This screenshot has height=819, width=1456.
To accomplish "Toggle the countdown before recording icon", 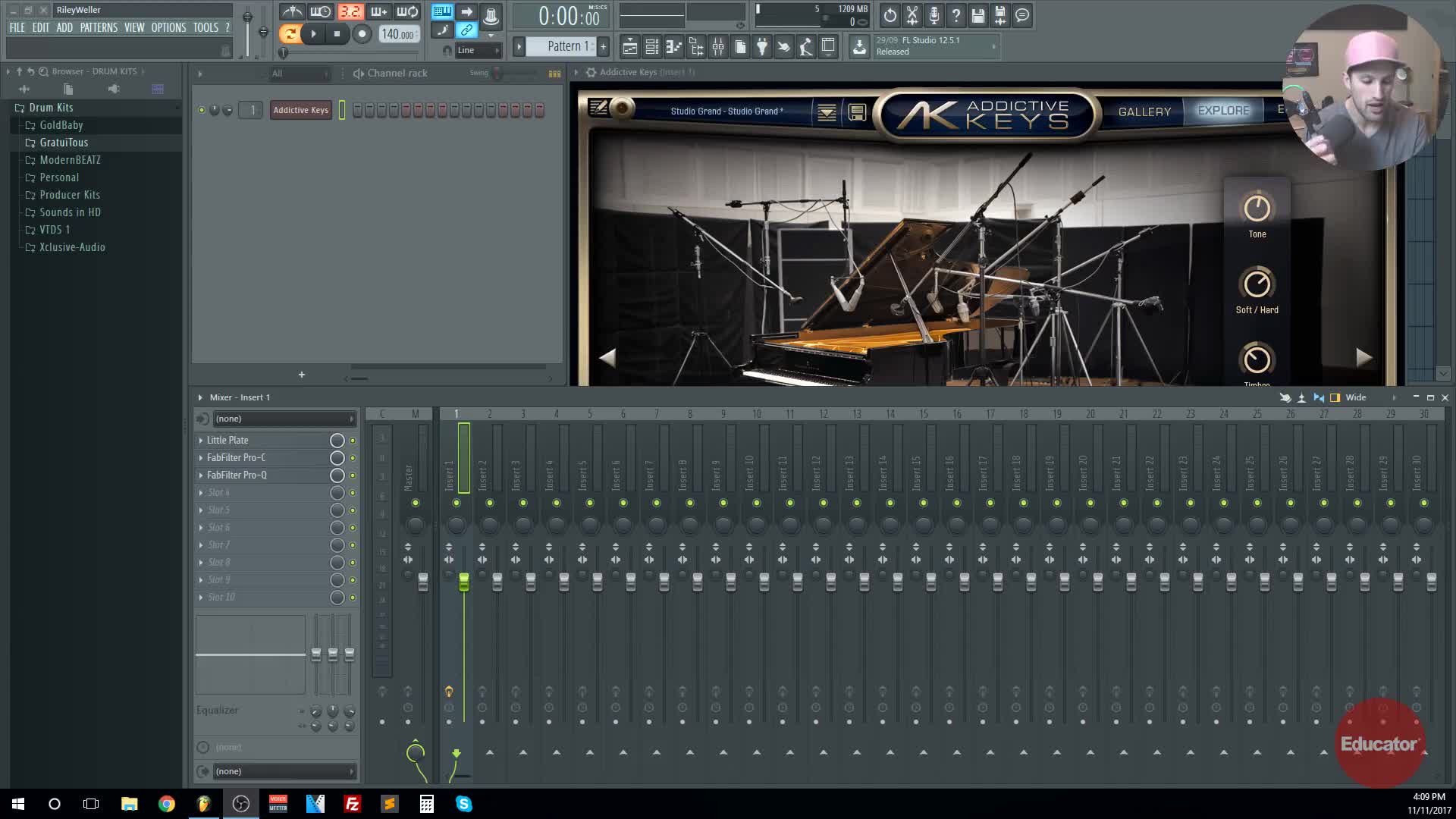I will (x=350, y=11).
